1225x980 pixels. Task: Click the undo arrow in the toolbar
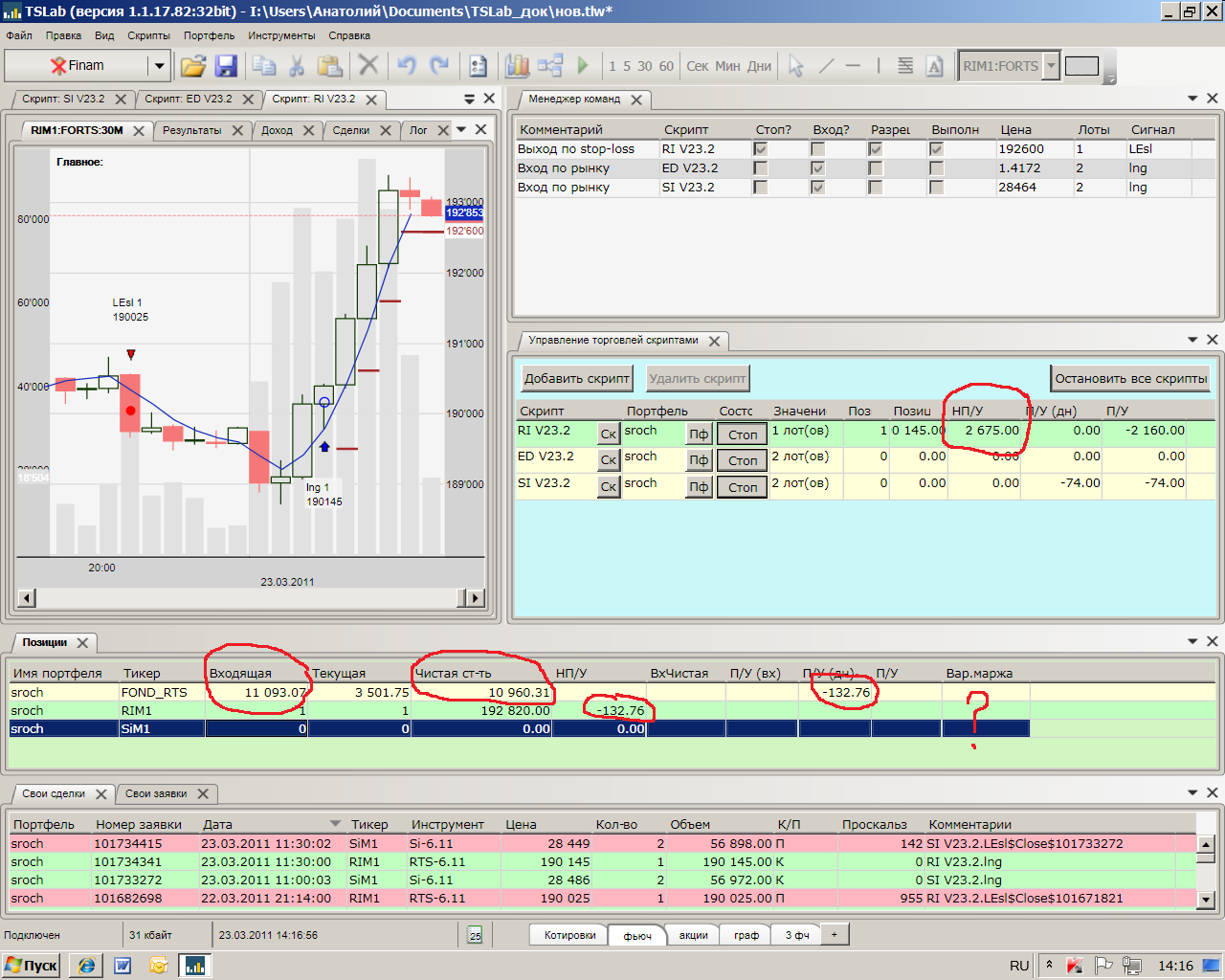(x=407, y=66)
